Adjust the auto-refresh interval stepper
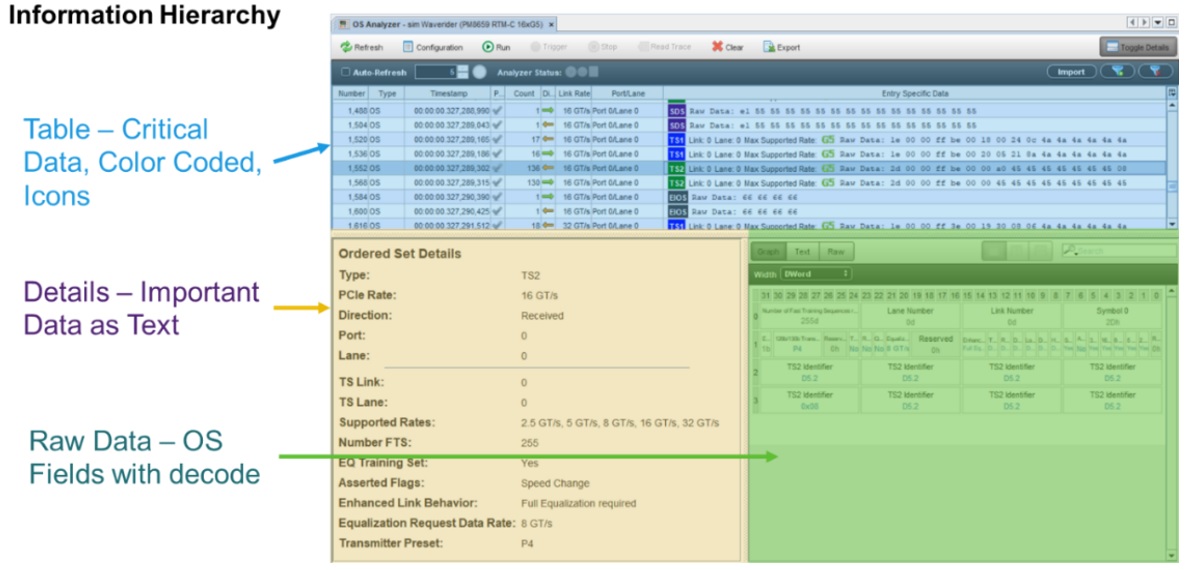 pyautogui.click(x=462, y=72)
